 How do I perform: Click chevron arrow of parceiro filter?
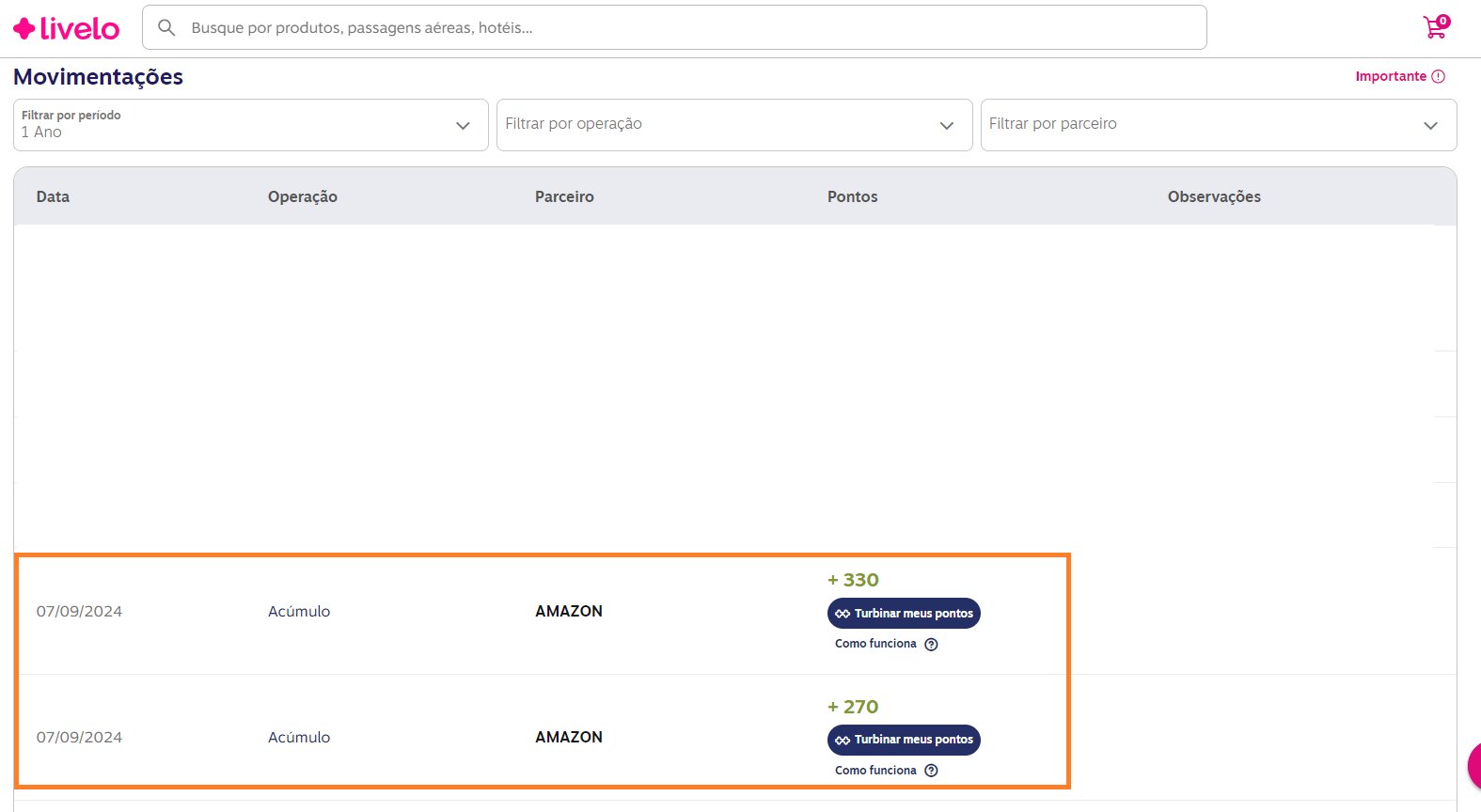1430,126
